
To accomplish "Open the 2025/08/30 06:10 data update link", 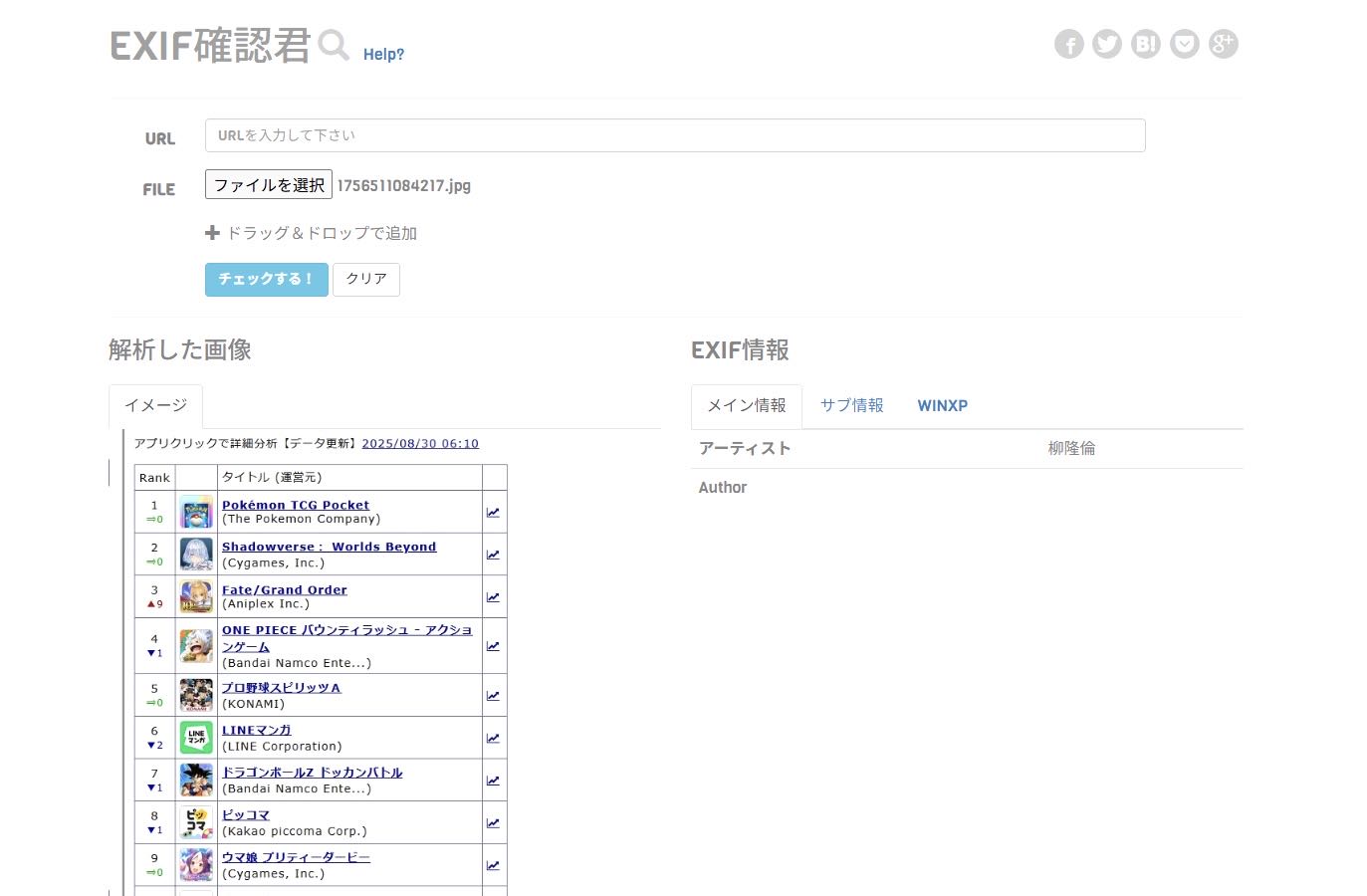I will [x=420, y=444].
